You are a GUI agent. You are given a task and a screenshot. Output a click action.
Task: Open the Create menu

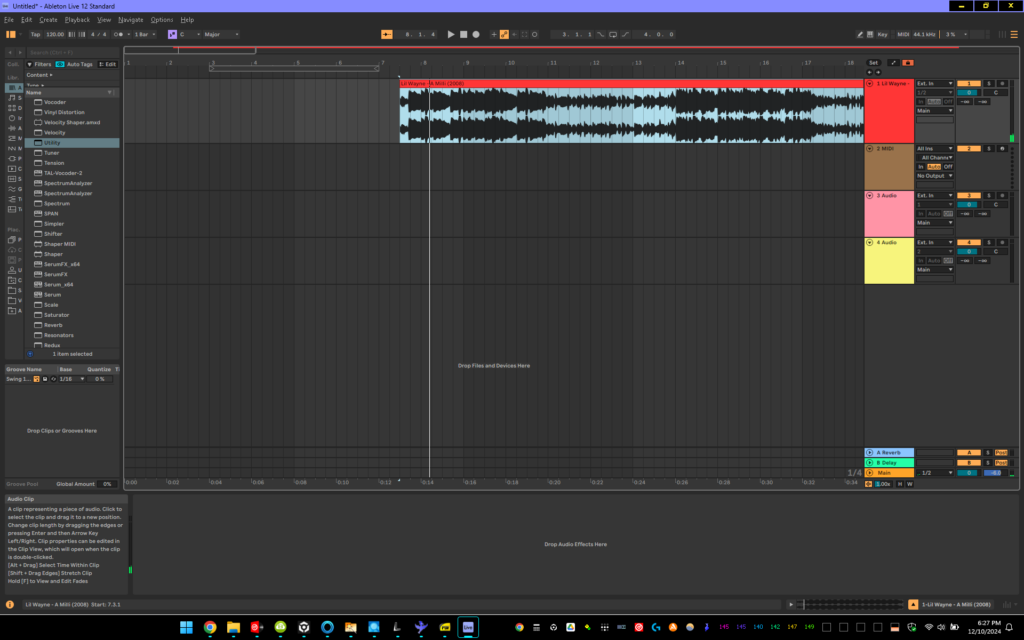click(x=47, y=19)
